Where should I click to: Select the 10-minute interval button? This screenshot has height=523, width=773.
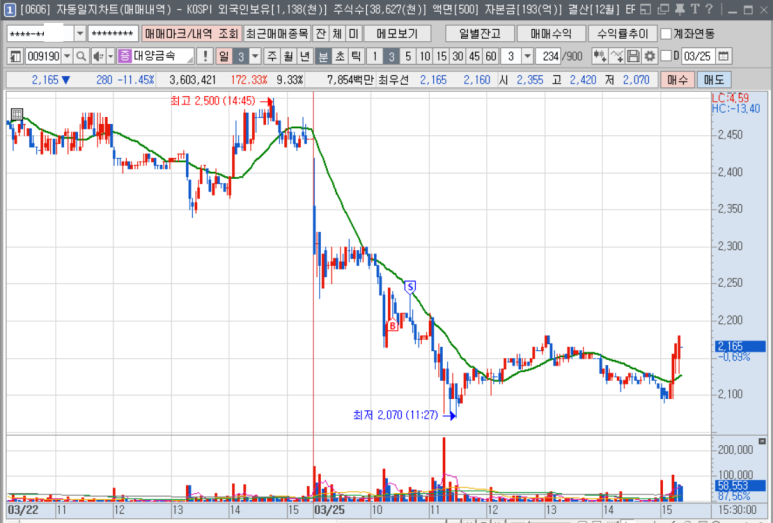click(x=424, y=56)
